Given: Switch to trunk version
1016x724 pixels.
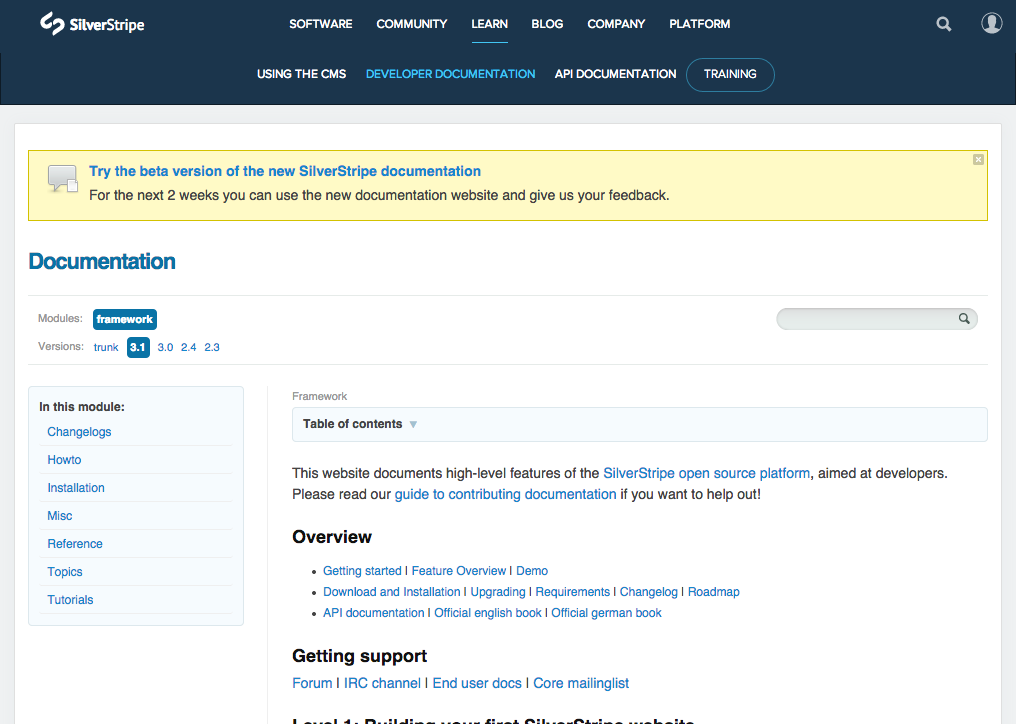Looking at the screenshot, I should tap(106, 347).
